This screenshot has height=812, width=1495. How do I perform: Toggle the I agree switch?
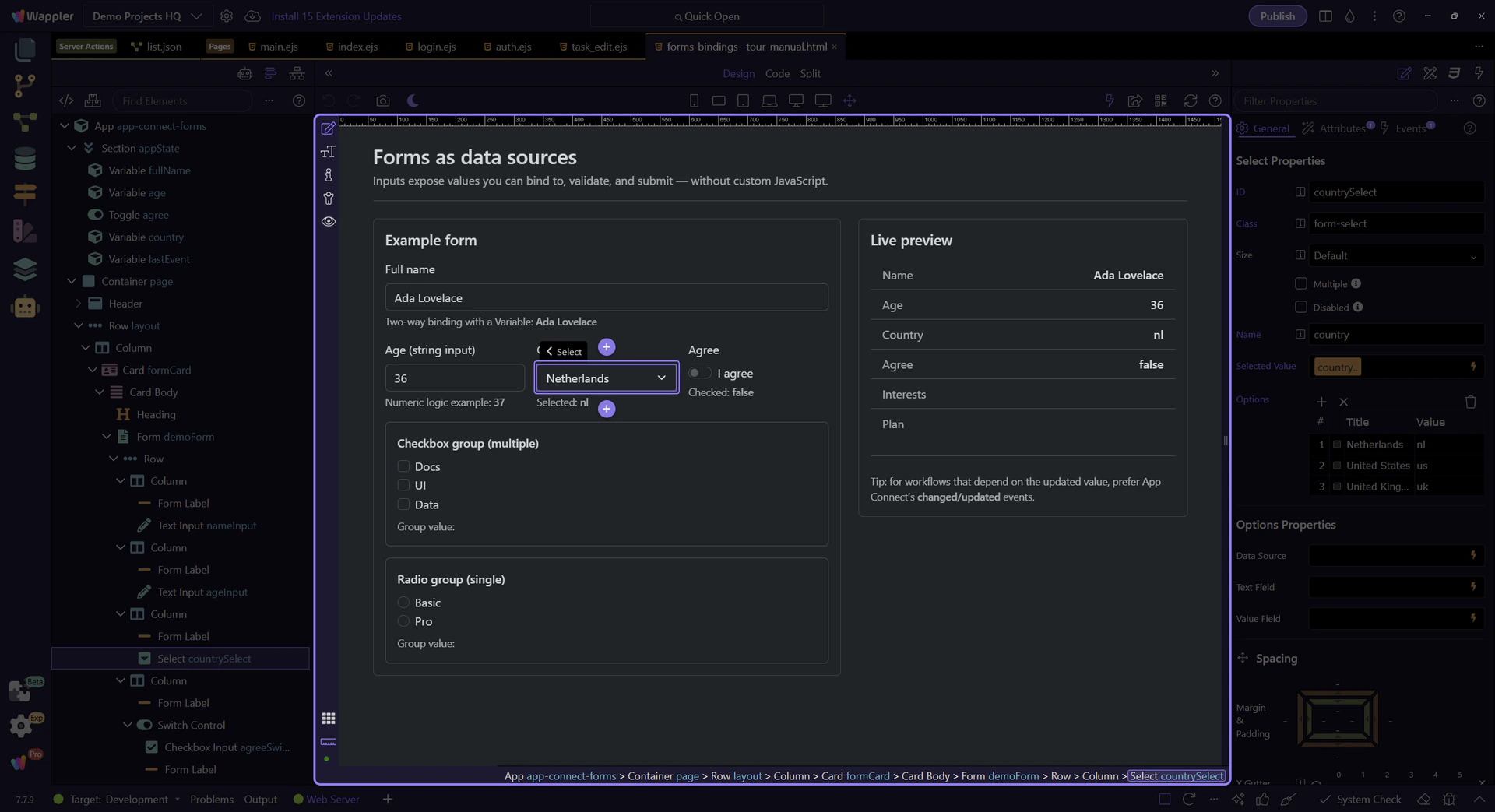pyautogui.click(x=699, y=373)
